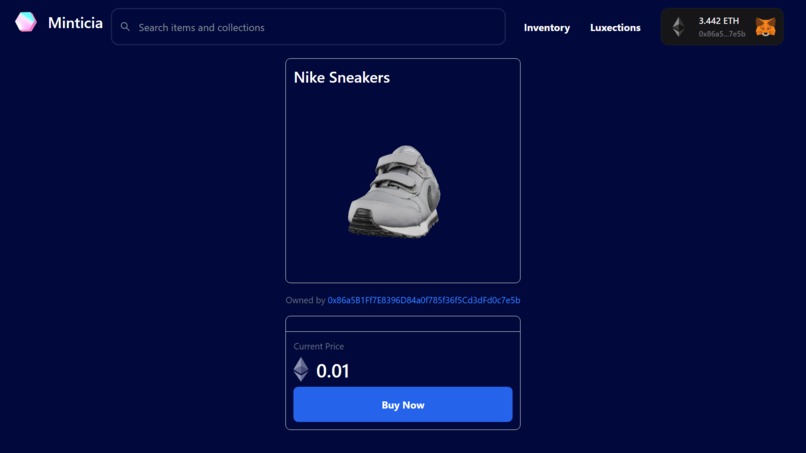Screen dimensions: 806x453
Task: Open the Luxections menu item
Action: (x=615, y=28)
